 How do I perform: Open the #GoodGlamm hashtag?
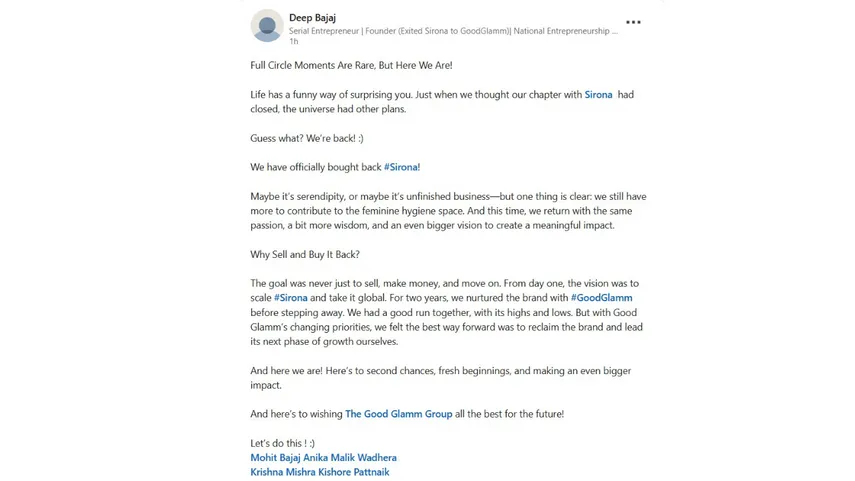601,298
